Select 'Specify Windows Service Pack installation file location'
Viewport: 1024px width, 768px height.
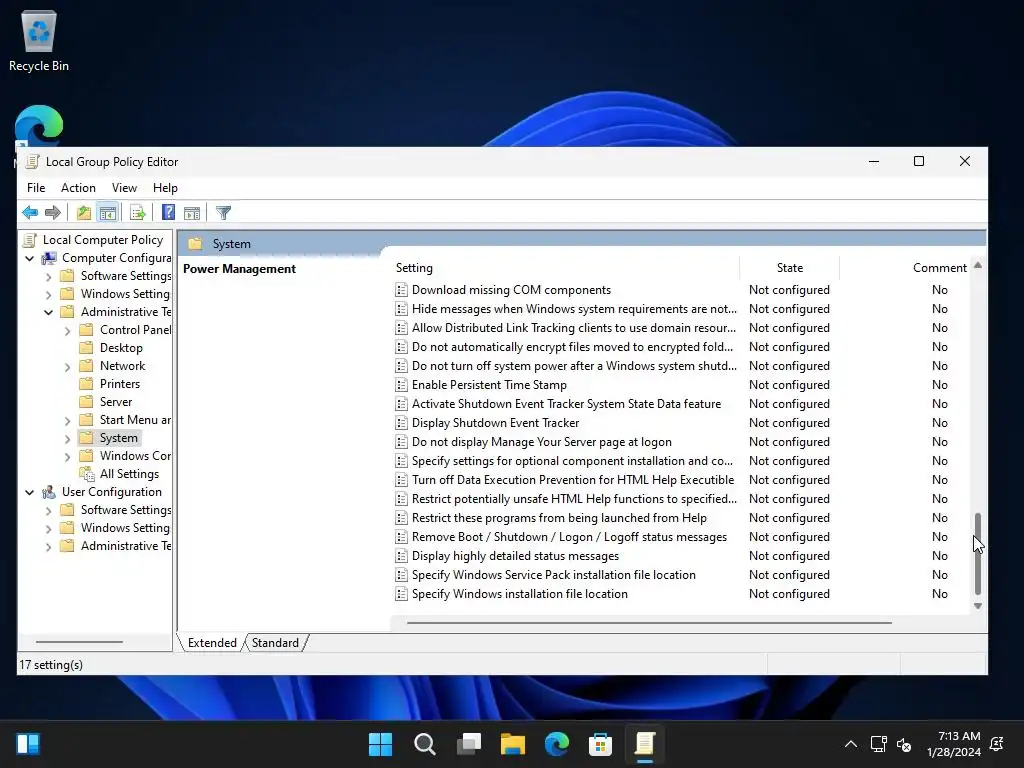click(553, 575)
